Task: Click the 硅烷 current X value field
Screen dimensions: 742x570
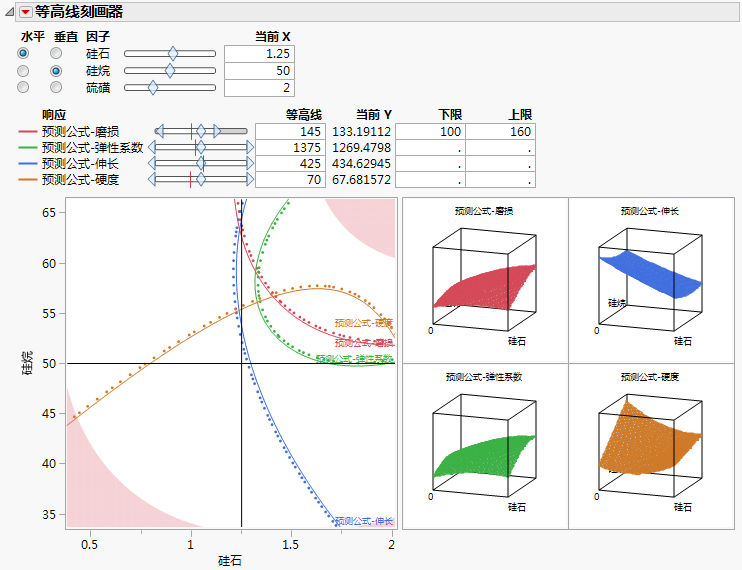Action: [x=259, y=71]
